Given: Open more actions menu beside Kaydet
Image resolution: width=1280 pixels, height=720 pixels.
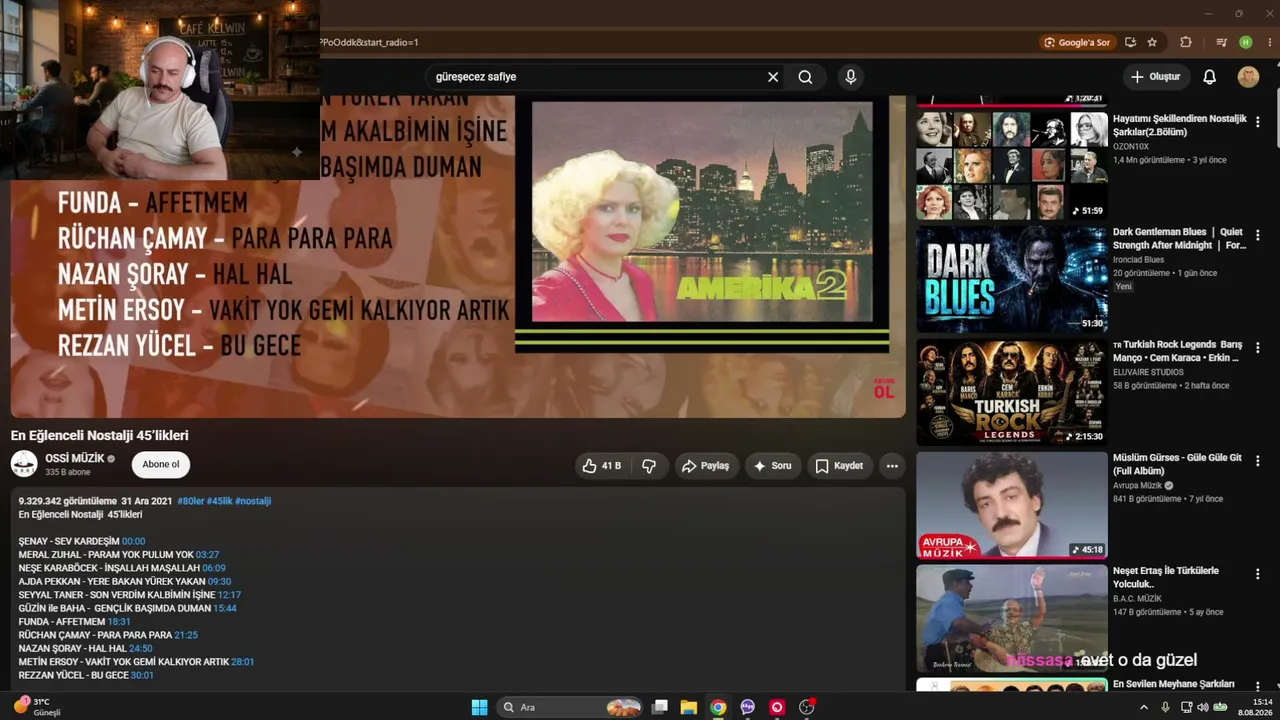Looking at the screenshot, I should [x=892, y=466].
